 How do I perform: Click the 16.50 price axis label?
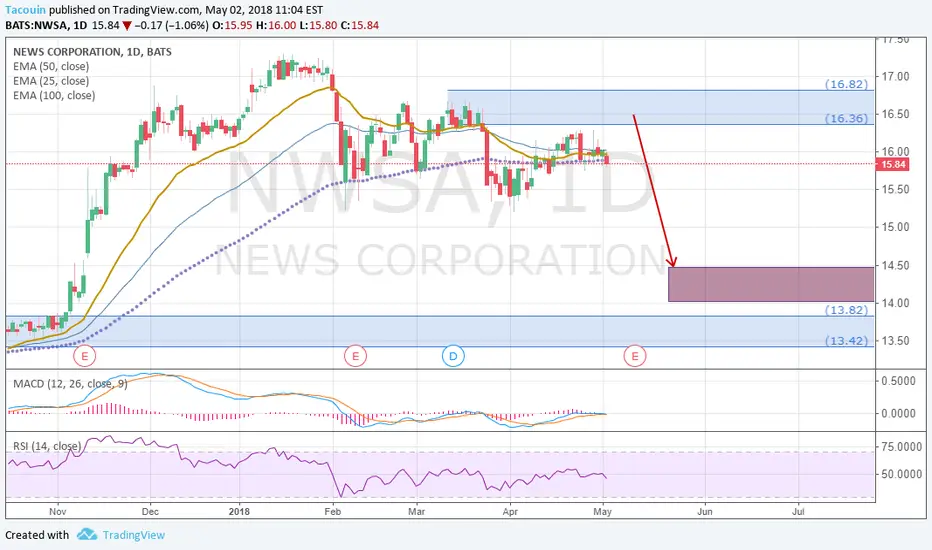[x=895, y=114]
